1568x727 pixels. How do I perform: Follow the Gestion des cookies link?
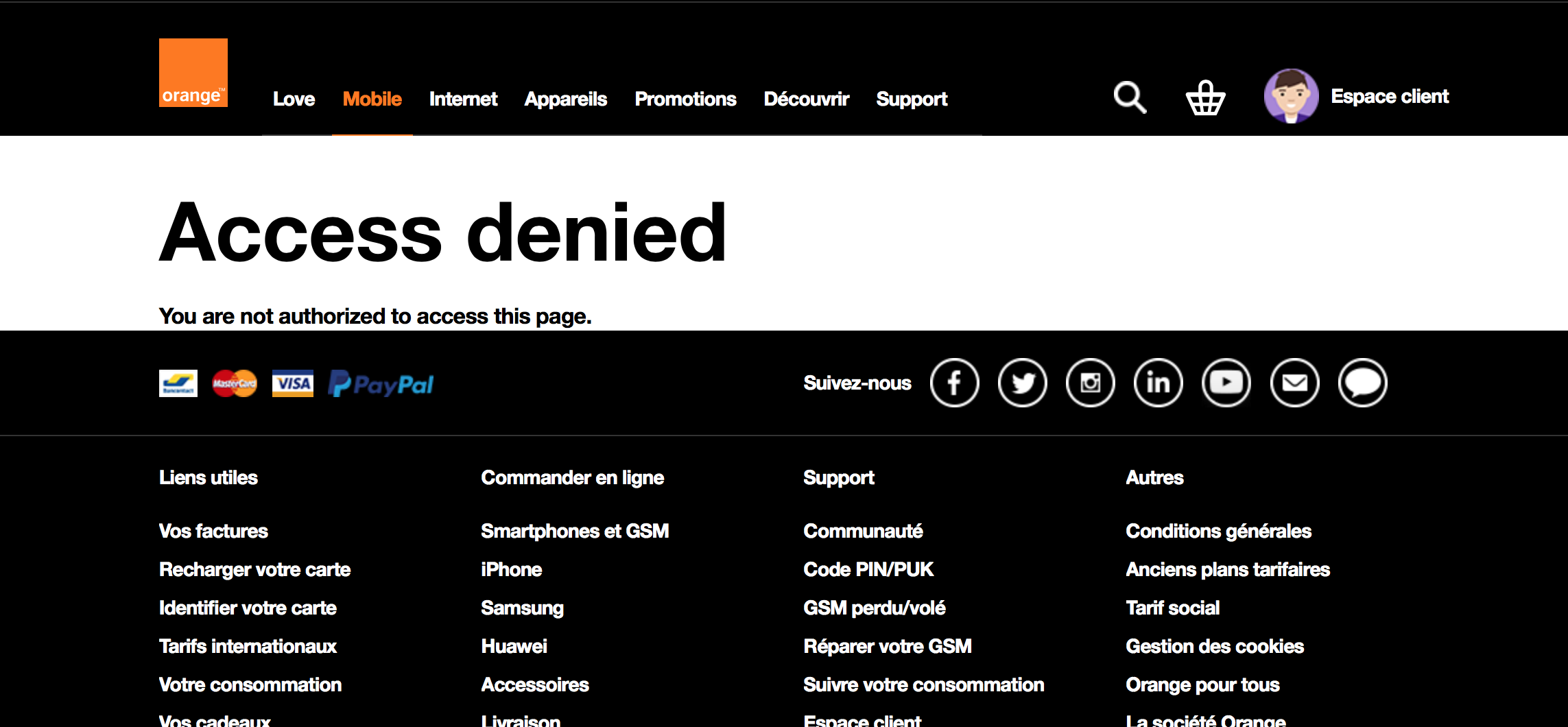(1215, 646)
